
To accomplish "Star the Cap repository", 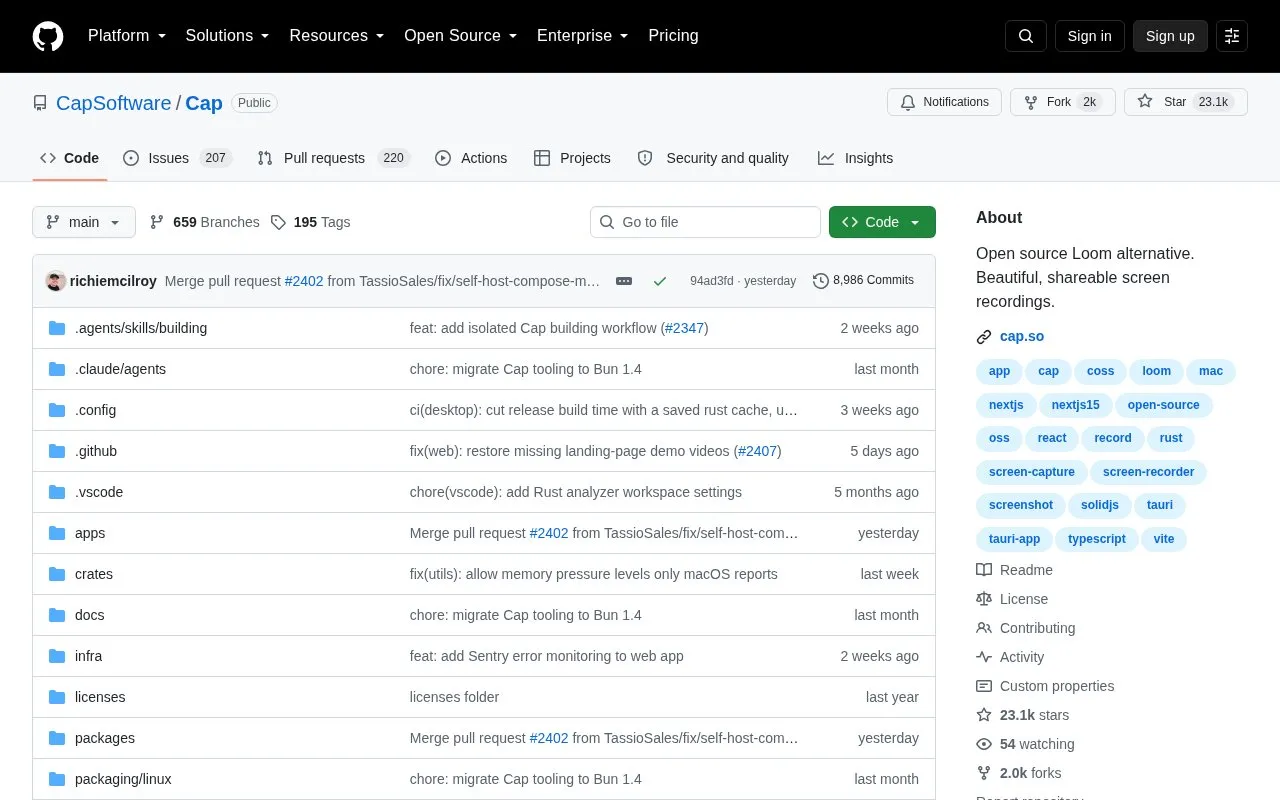I will pos(1186,102).
